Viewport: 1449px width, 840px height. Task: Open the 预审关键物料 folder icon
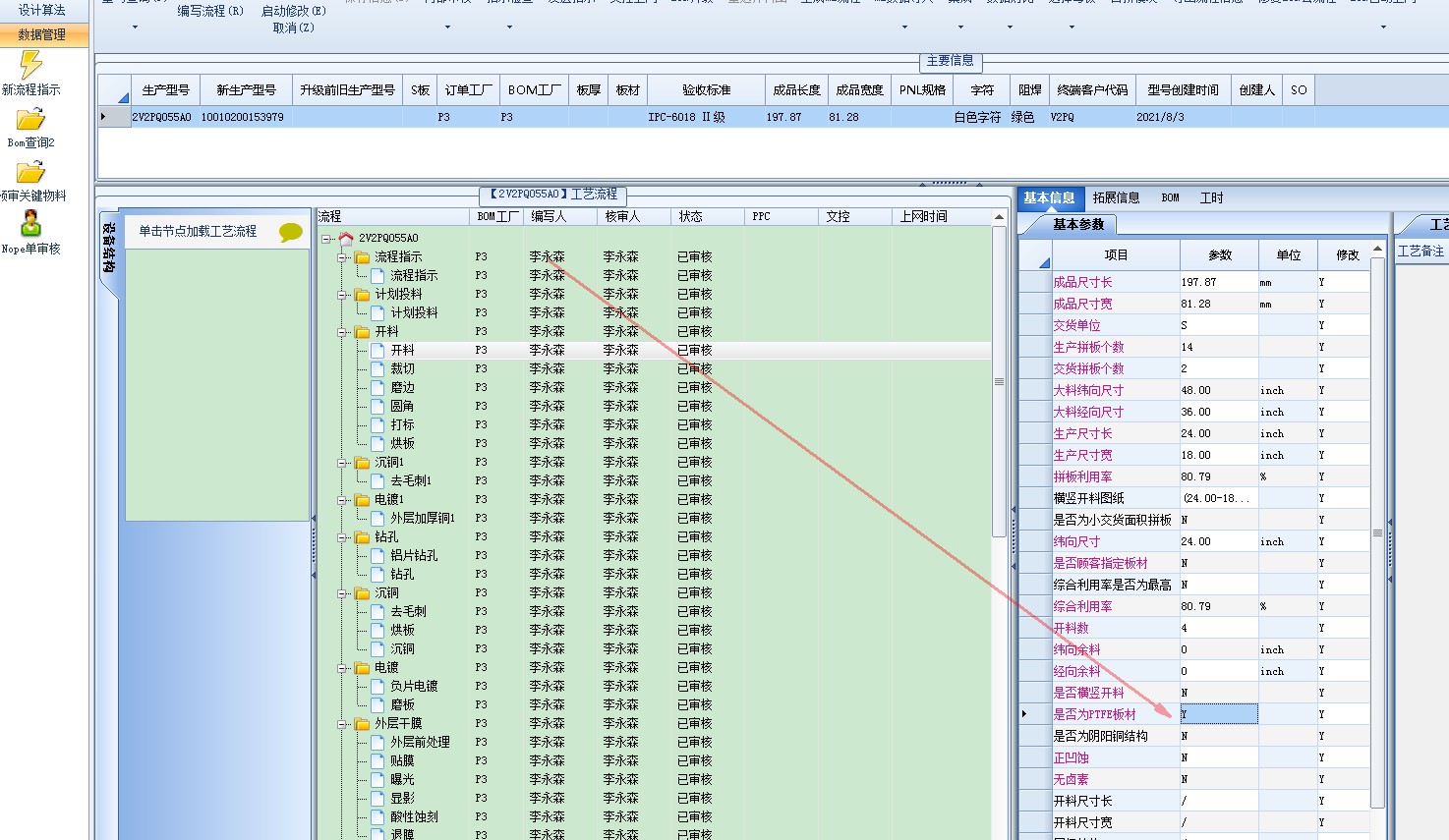point(30,173)
